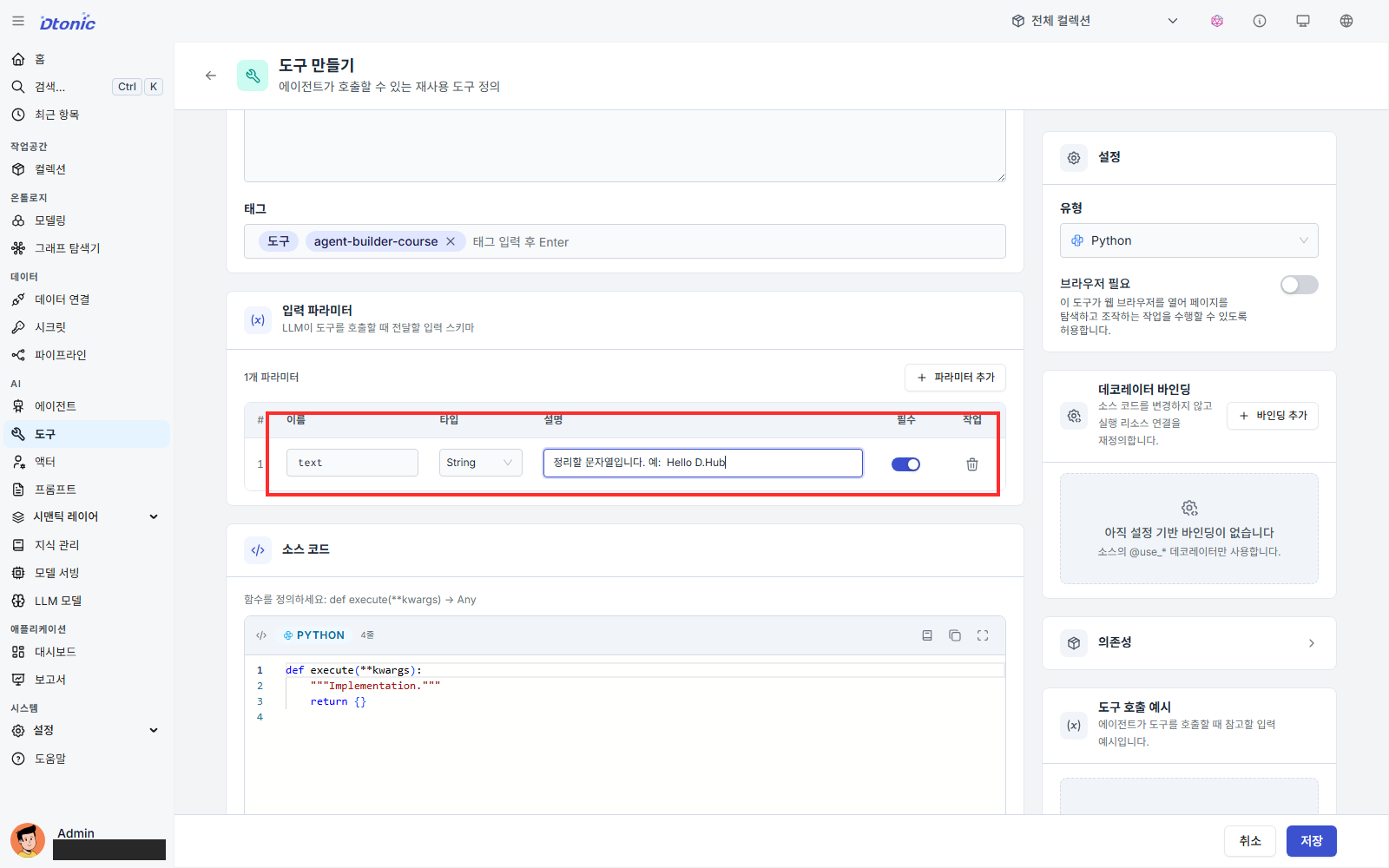Open Data Connections in the sidebar
Screen dimensions: 1389x868
click(x=85, y=299)
